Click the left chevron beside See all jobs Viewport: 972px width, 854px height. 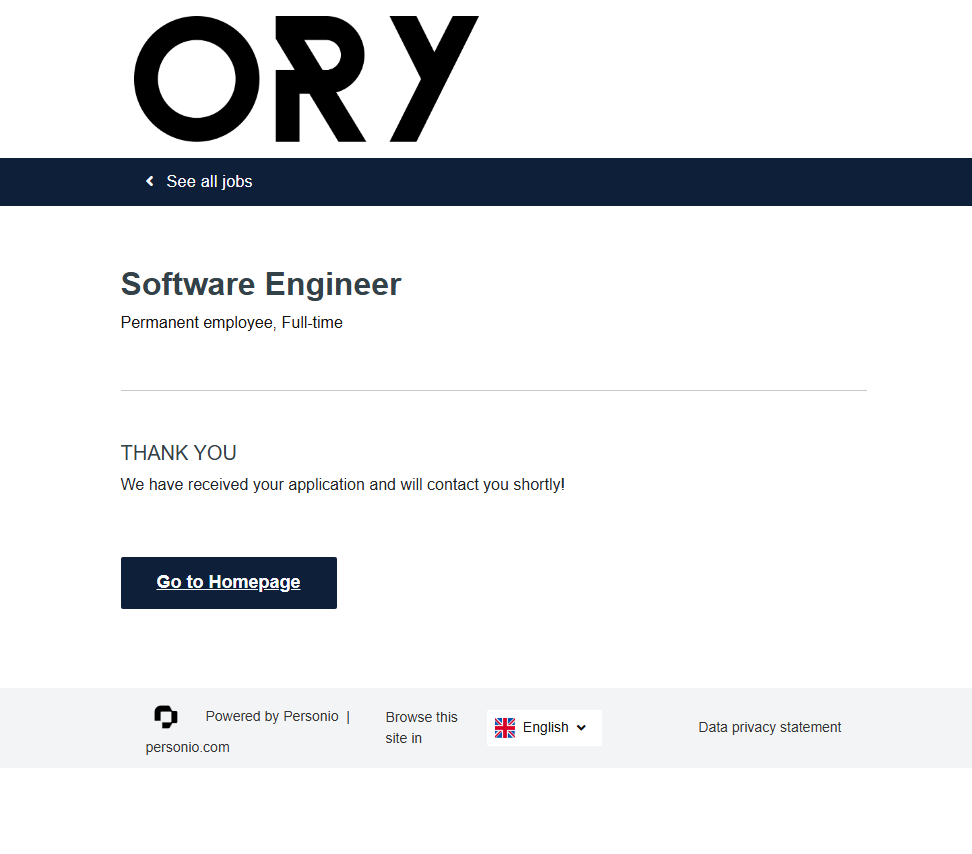(150, 181)
